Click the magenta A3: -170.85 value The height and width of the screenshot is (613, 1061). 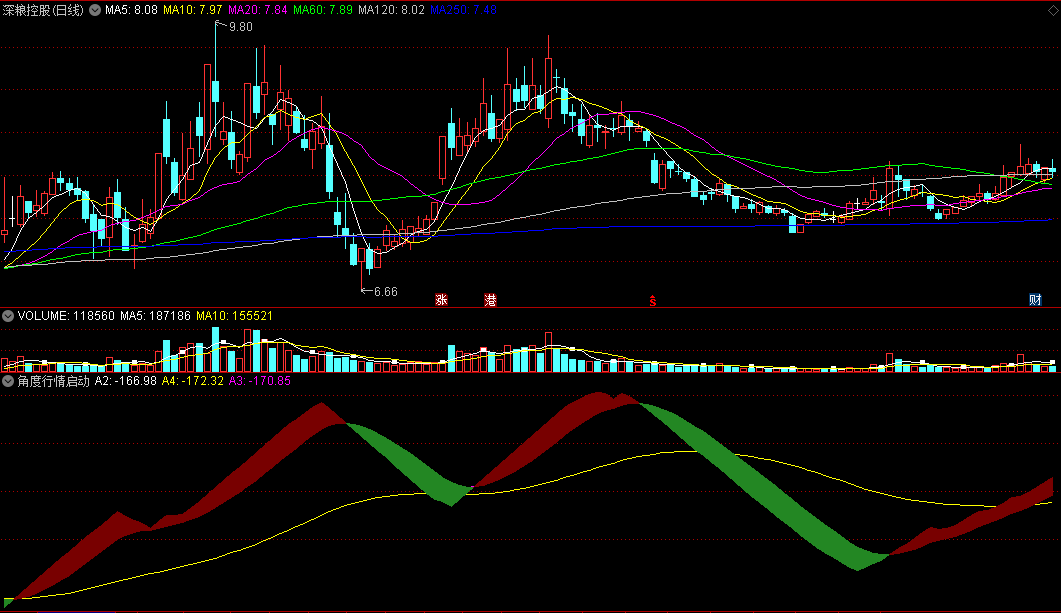260,382
